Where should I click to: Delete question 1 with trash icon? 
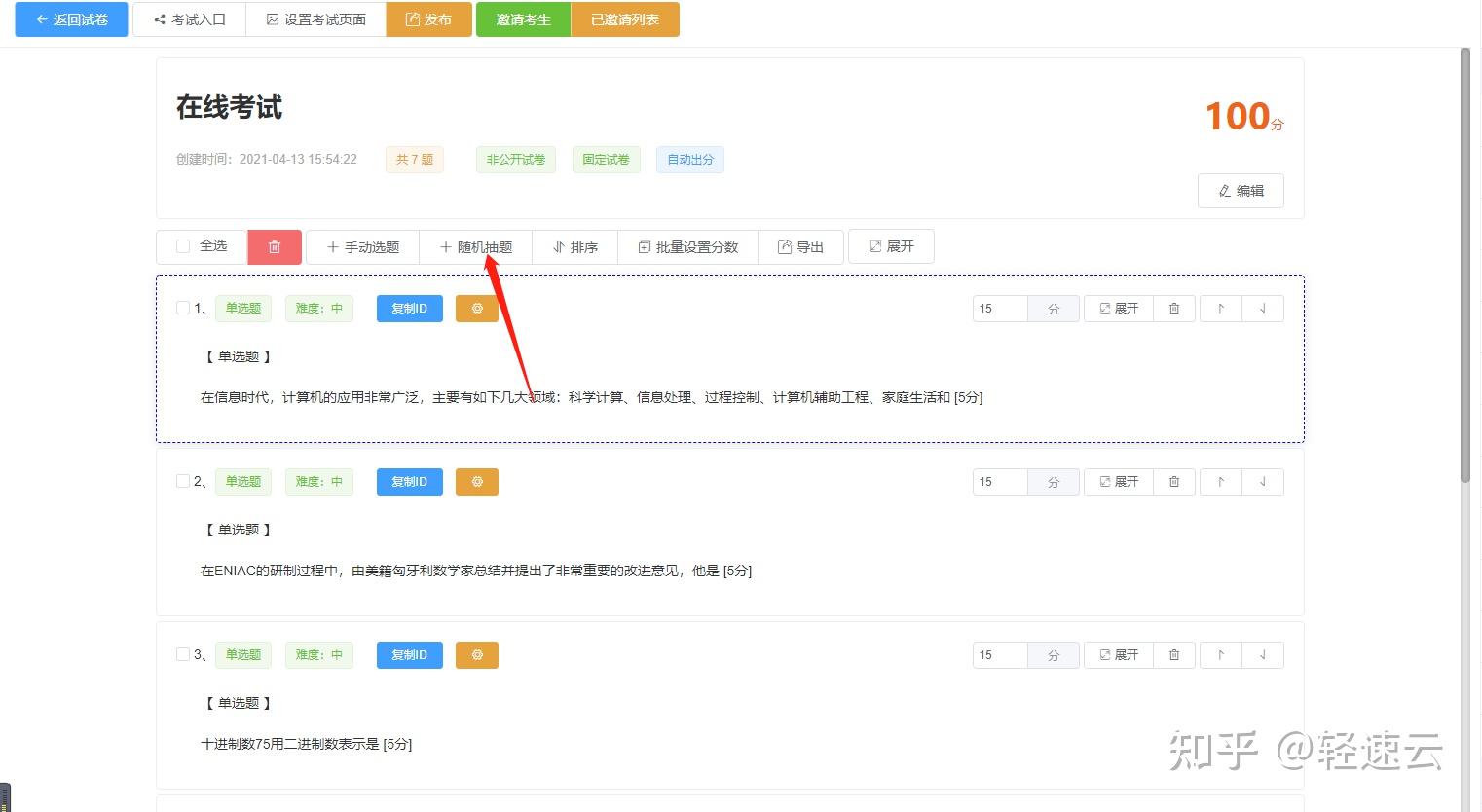(x=1174, y=309)
